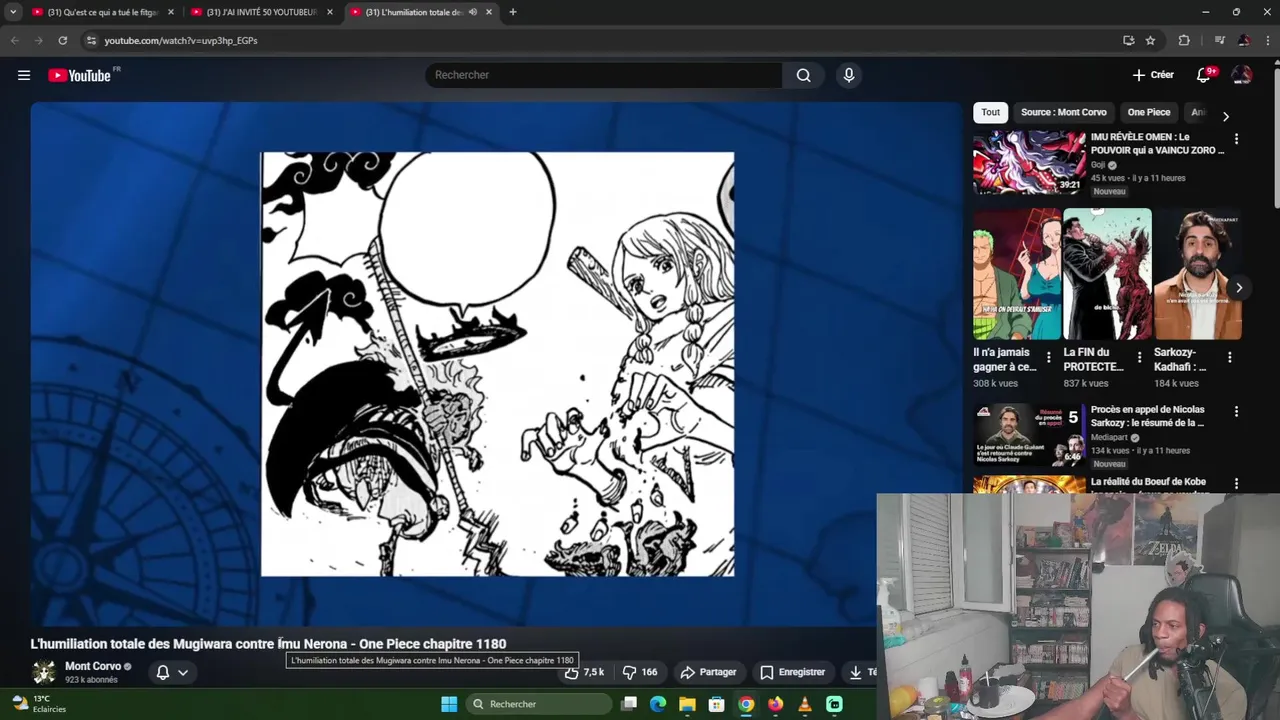
Task: Open options for Sarkozy-Kadhafi short
Action: [1229, 357]
